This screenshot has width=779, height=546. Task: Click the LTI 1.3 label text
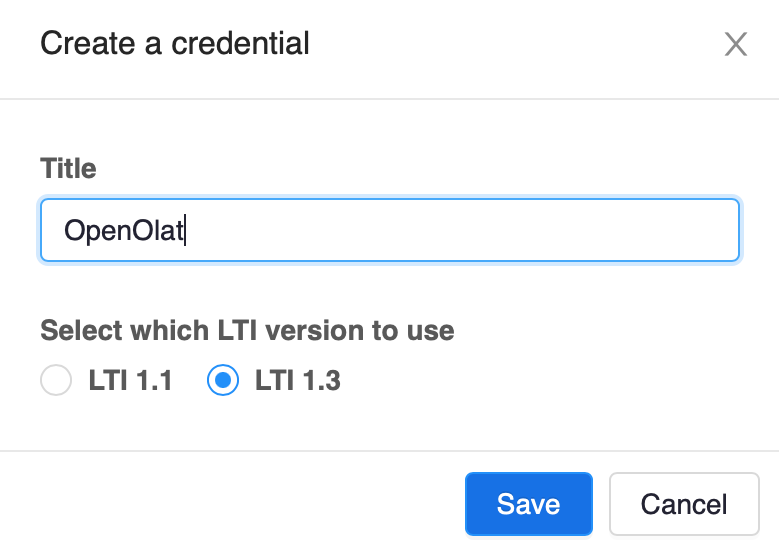pos(298,381)
